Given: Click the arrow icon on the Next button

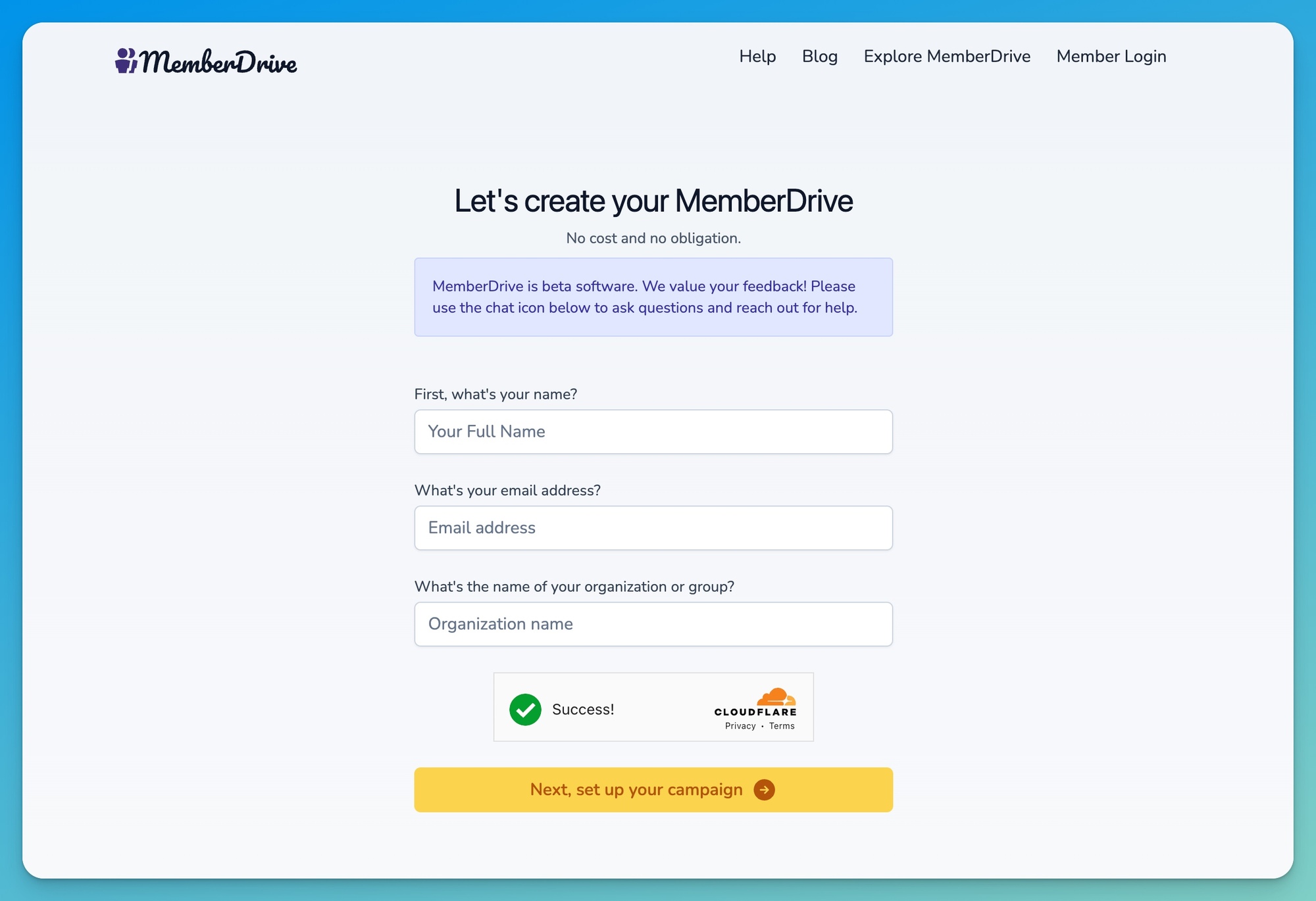Looking at the screenshot, I should tap(764, 789).
